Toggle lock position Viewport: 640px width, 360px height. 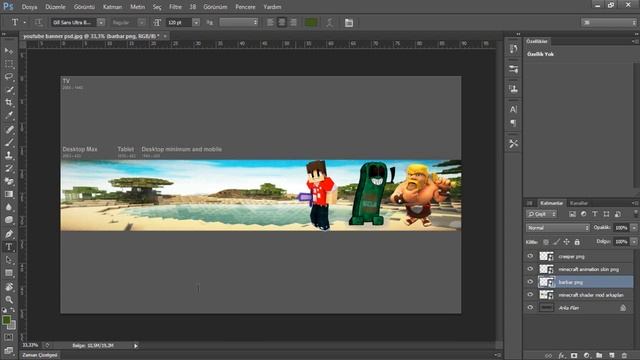(x=567, y=242)
